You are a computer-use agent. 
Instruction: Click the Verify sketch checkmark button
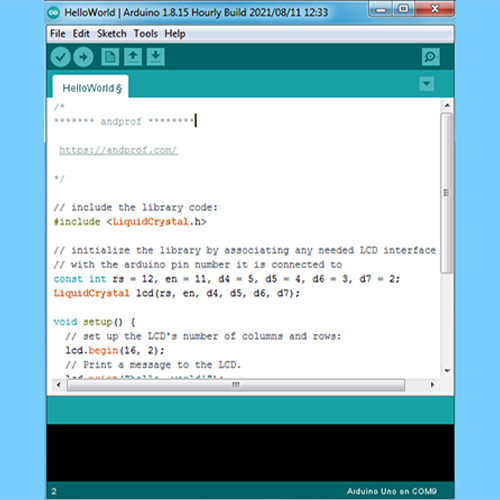click(x=60, y=57)
